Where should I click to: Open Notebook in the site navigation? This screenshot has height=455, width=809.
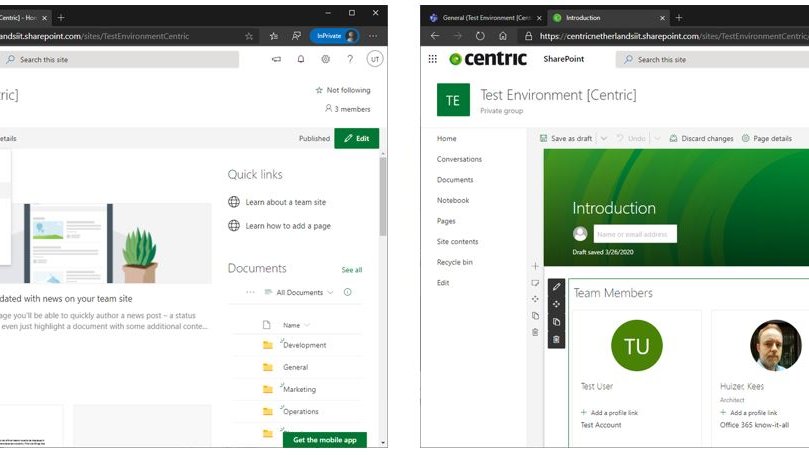(x=452, y=200)
